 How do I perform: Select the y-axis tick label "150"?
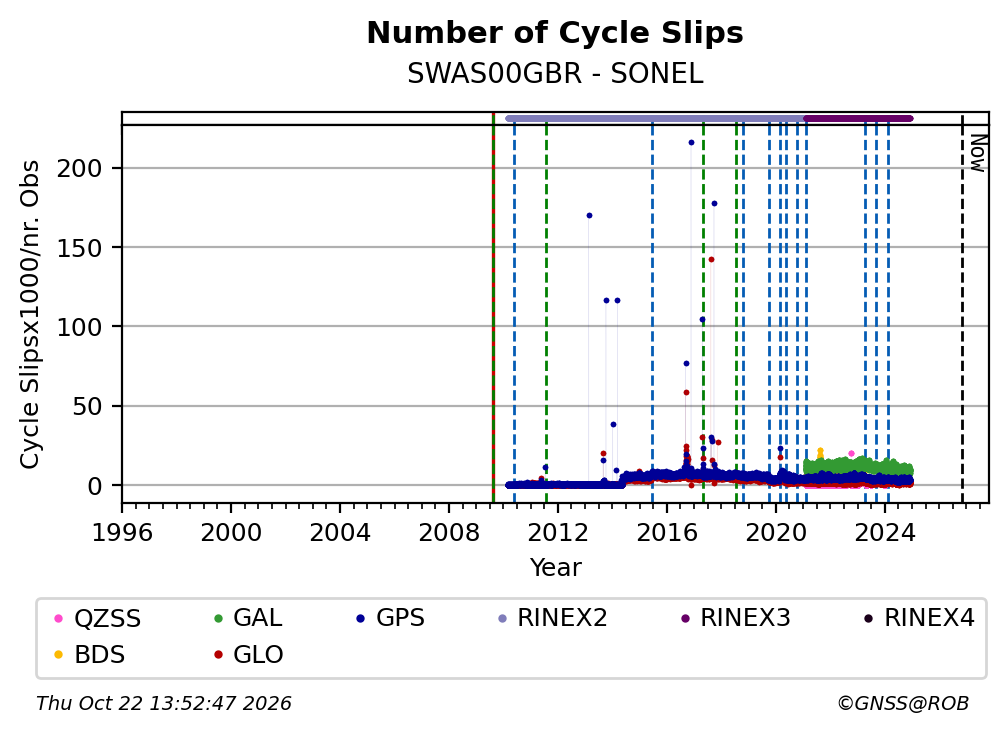coord(79,248)
